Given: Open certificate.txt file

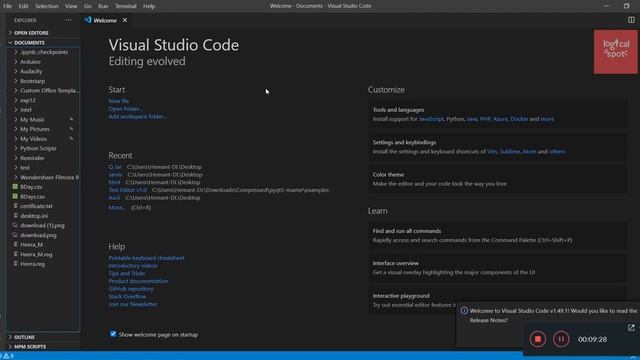Looking at the screenshot, I should pyautogui.click(x=36, y=206).
